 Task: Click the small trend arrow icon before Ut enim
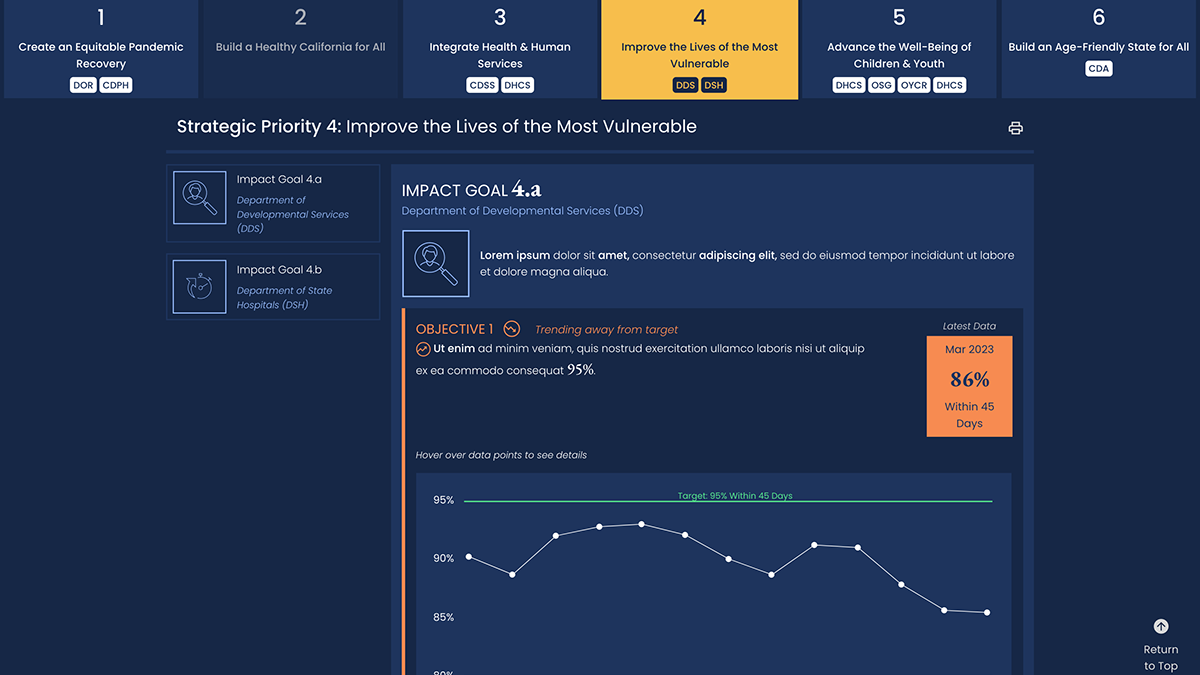(423, 349)
